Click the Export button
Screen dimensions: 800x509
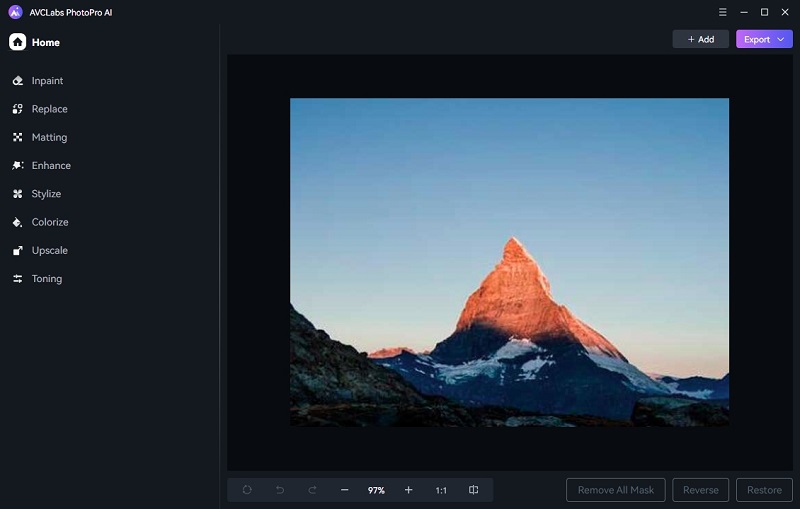(x=764, y=39)
